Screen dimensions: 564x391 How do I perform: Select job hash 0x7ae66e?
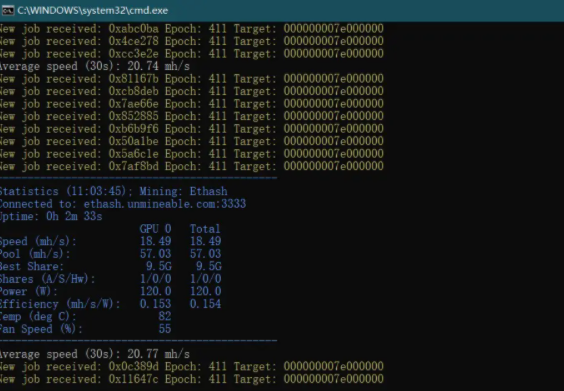coord(133,104)
